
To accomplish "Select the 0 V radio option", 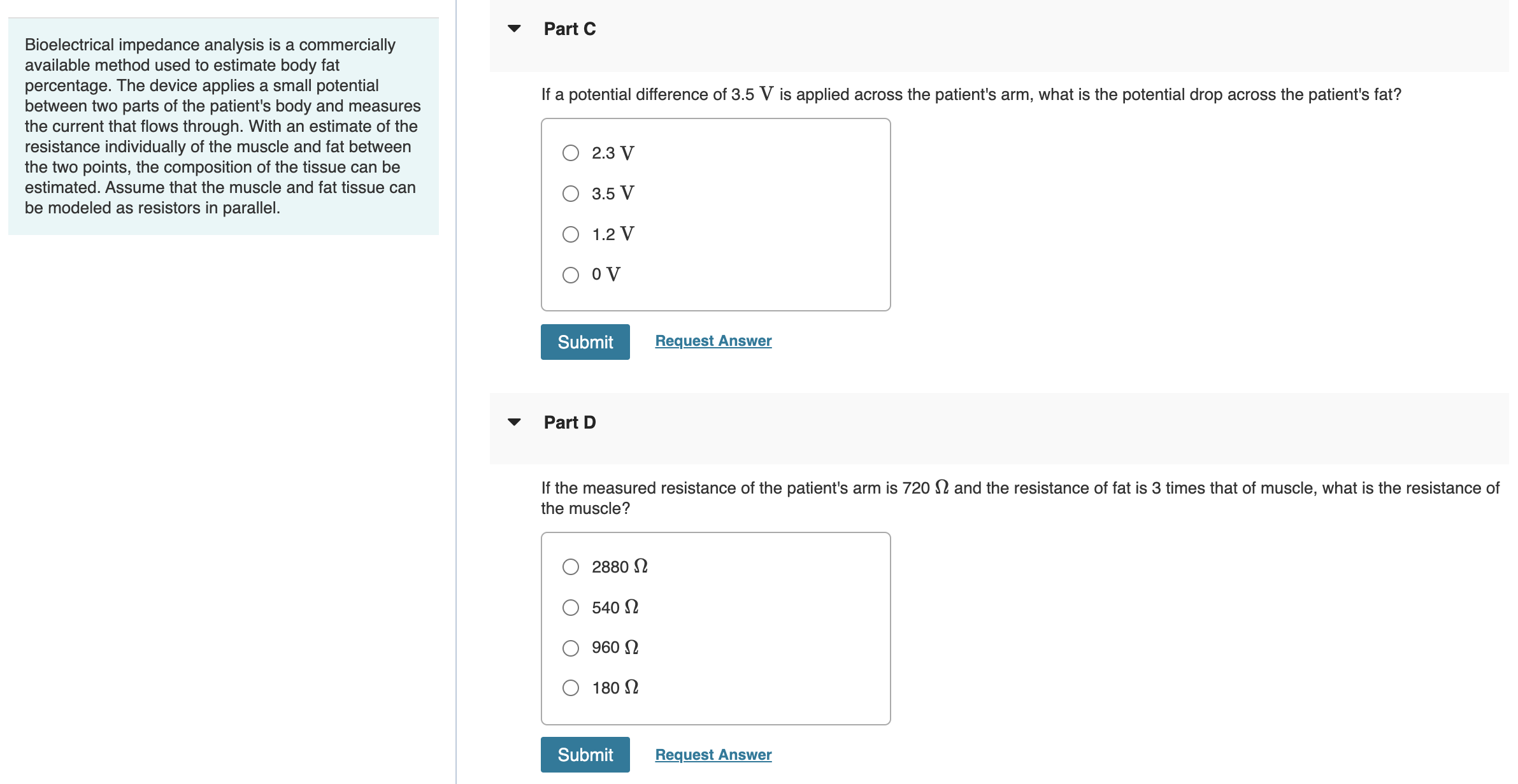I will (x=571, y=274).
